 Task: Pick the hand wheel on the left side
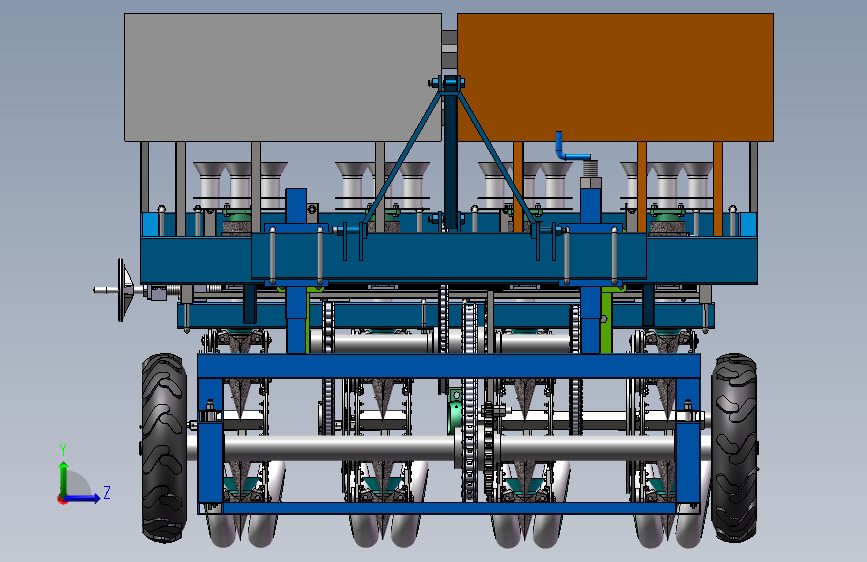[x=124, y=290]
